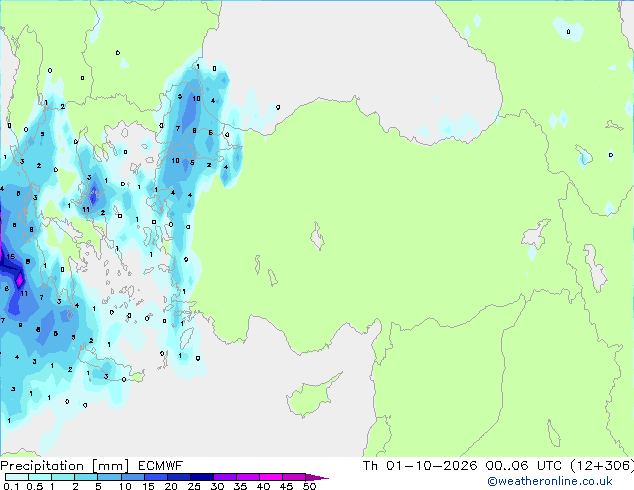Viewport: 634px width, 490px height.
Task: Pick the 40–45 mm magenta legend swatch
Action: click(x=271, y=477)
